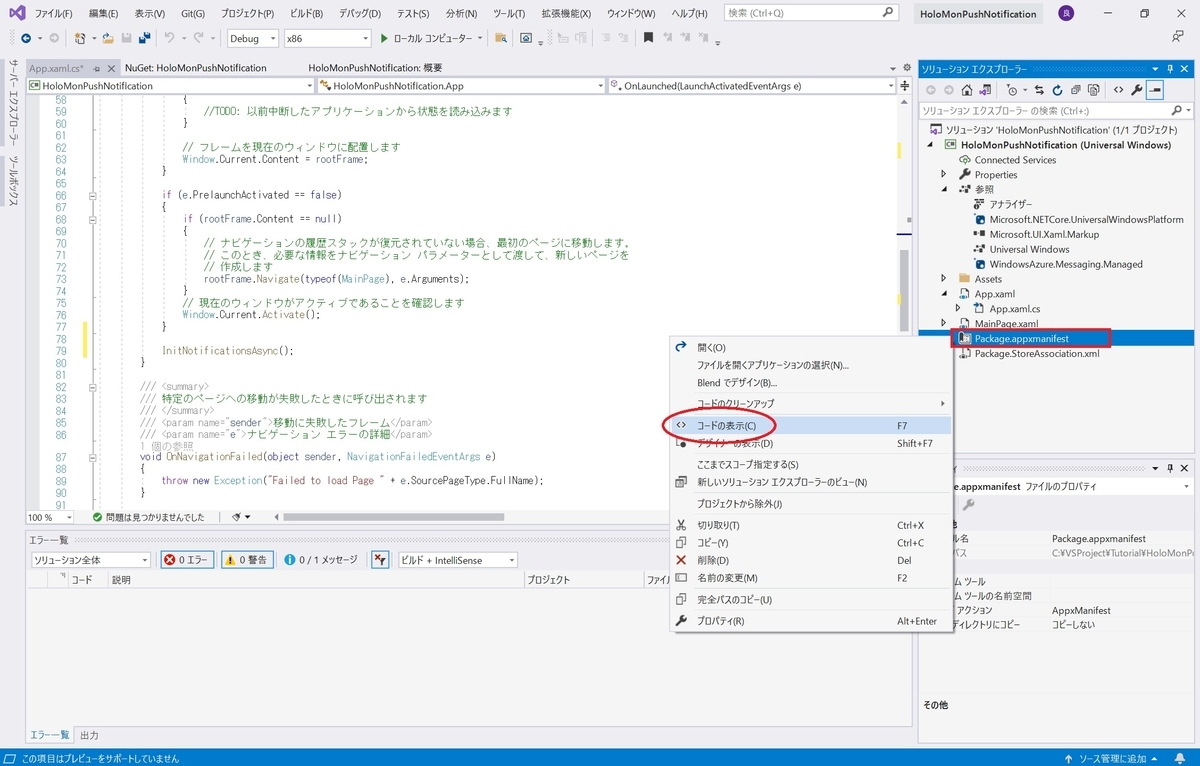Select 名前の変更(M) in context menu

(x=810, y=578)
